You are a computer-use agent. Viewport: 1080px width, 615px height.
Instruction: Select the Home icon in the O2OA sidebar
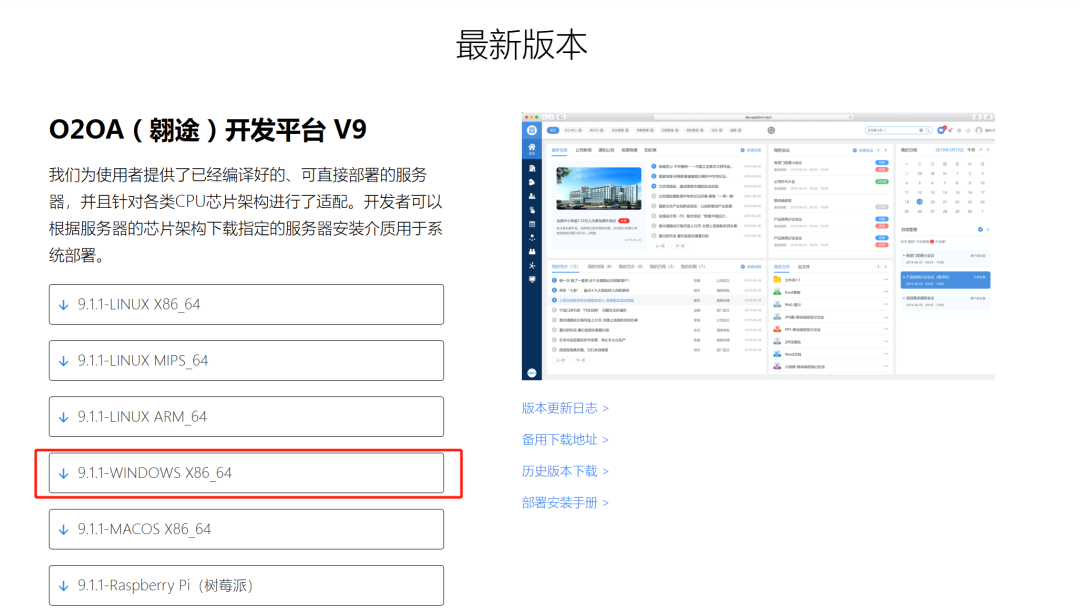534,146
